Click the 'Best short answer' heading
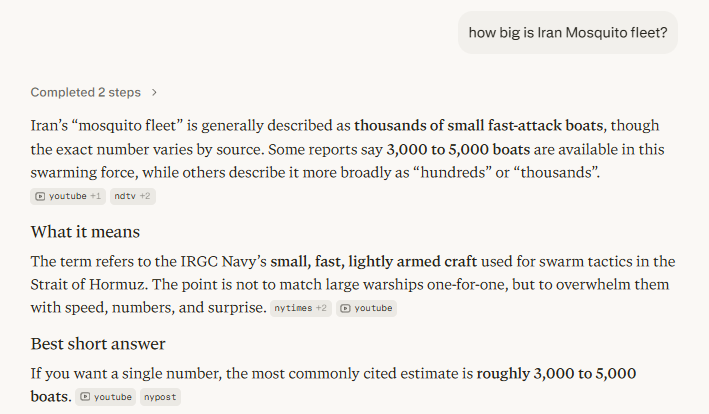Screen dimensions: 709x414 [98, 344]
